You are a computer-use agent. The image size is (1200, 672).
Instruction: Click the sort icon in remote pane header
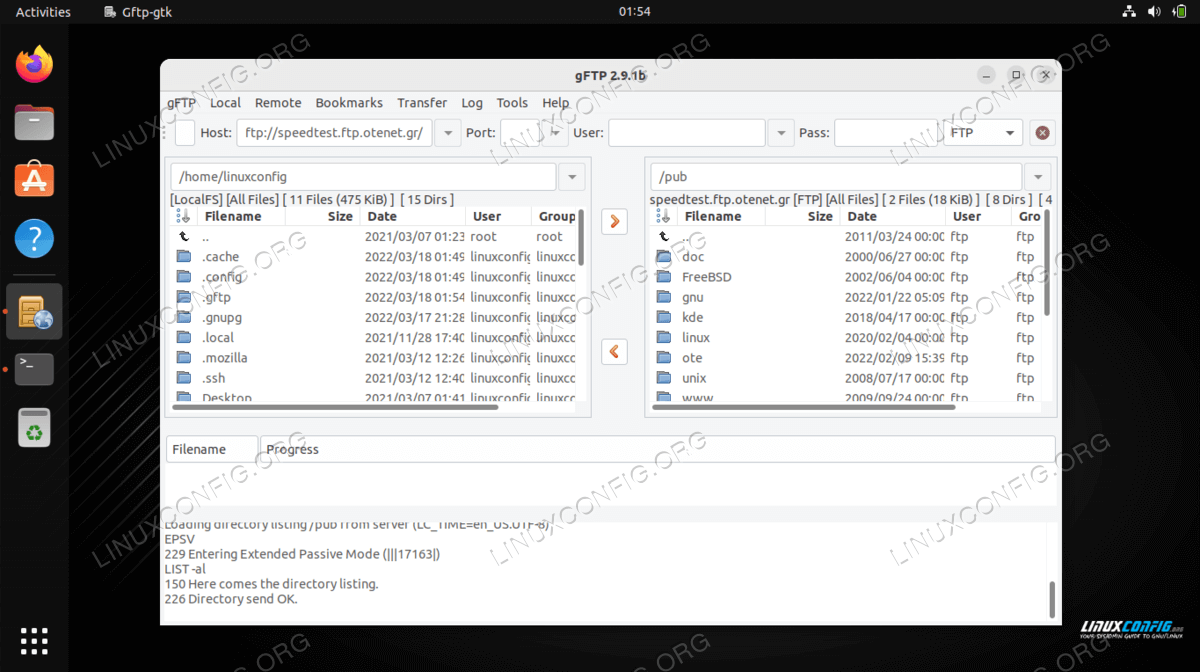tap(663, 216)
